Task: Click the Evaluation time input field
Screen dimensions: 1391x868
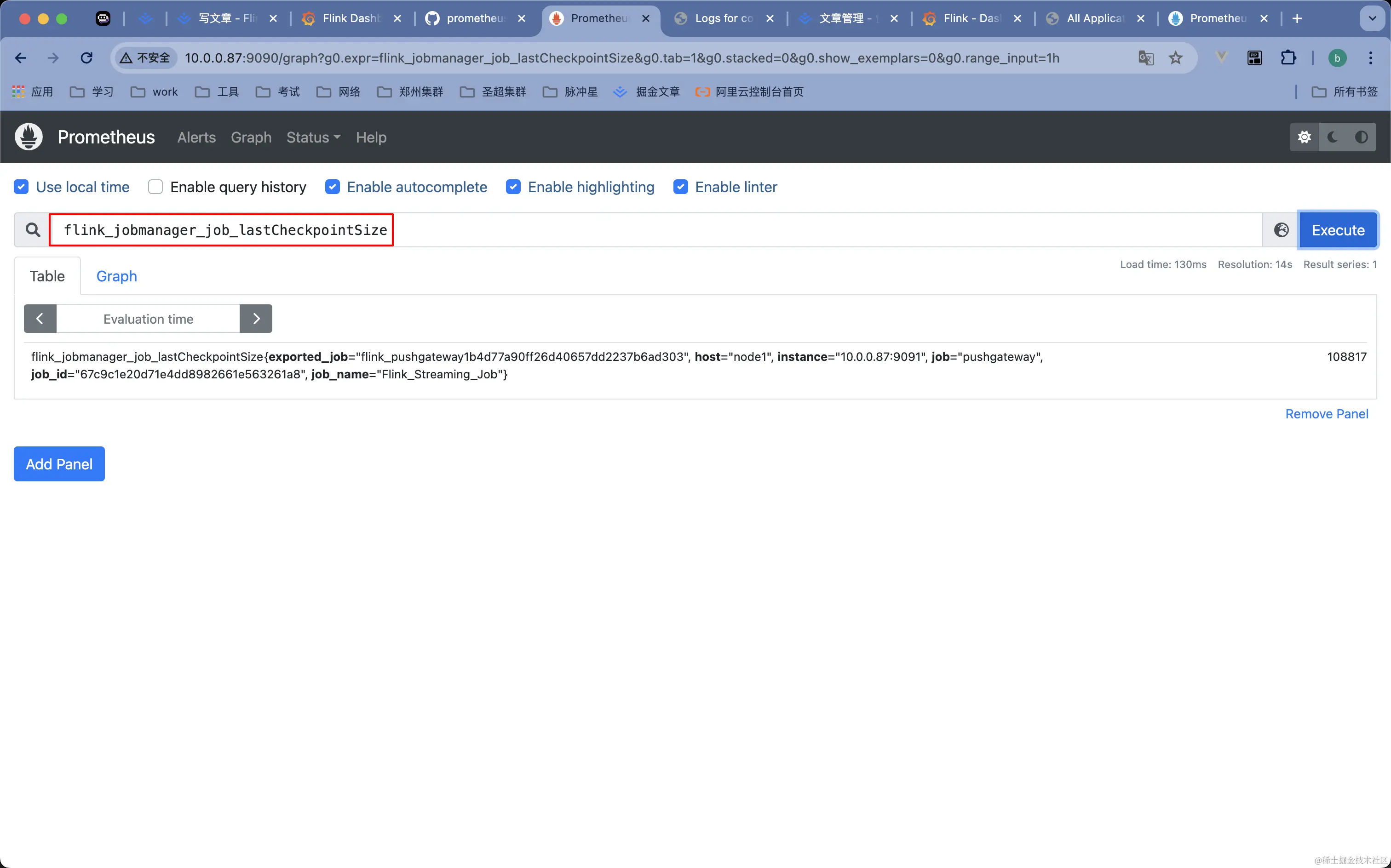Action: pos(148,319)
